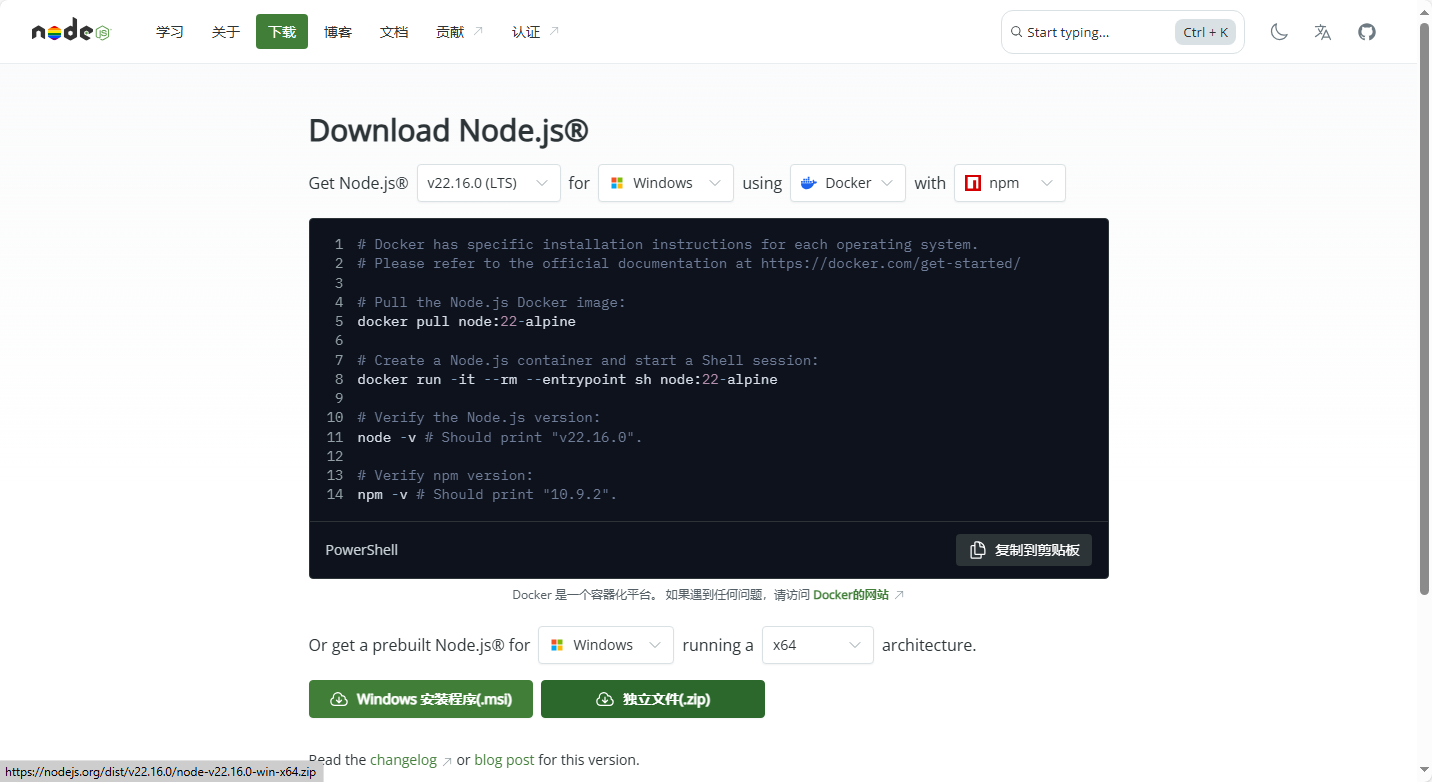Open the 认证 menu link
1432x782 pixels.
(x=536, y=32)
